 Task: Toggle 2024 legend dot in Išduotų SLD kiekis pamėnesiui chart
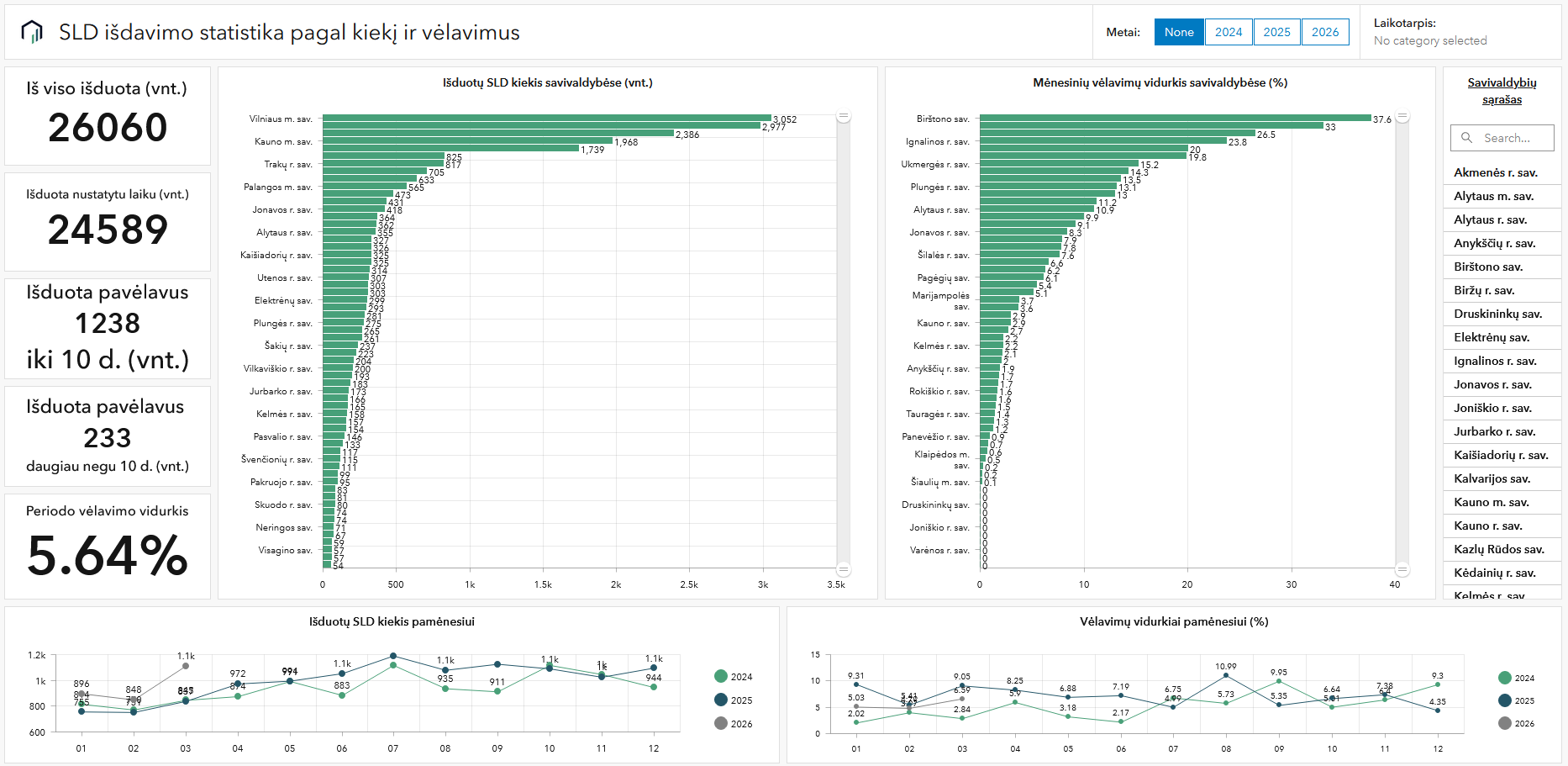pyautogui.click(x=721, y=677)
